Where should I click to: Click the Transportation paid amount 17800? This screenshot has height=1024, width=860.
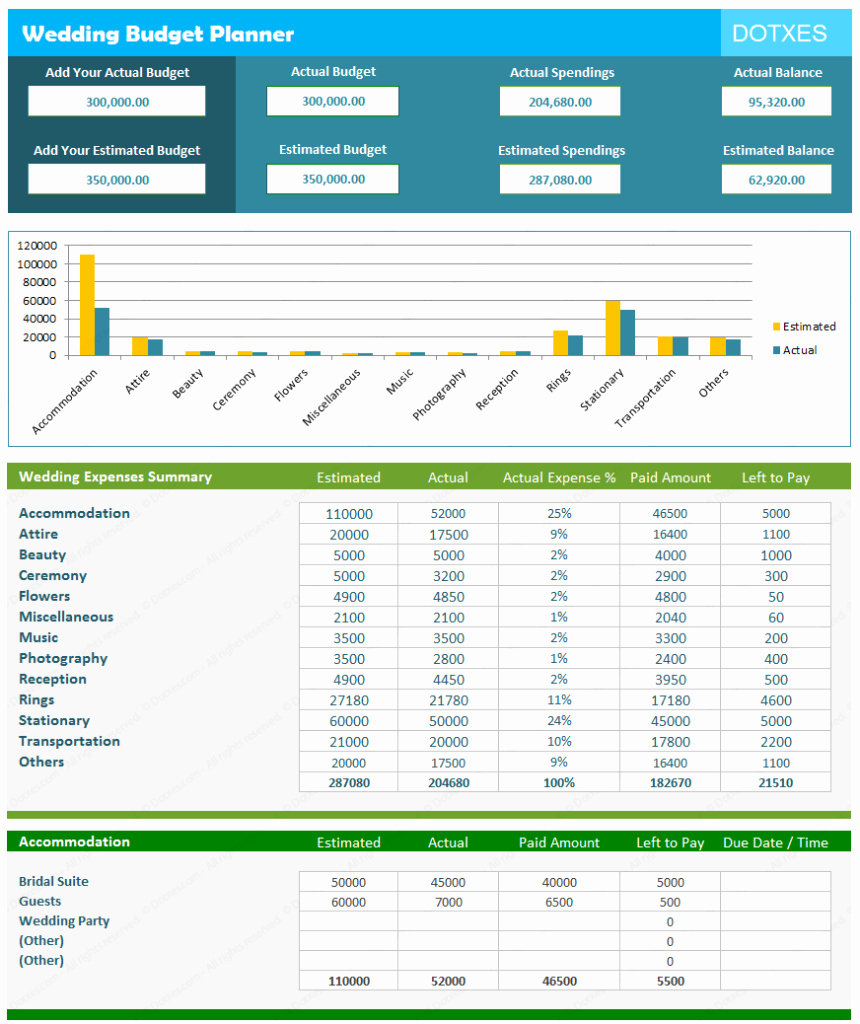670,742
